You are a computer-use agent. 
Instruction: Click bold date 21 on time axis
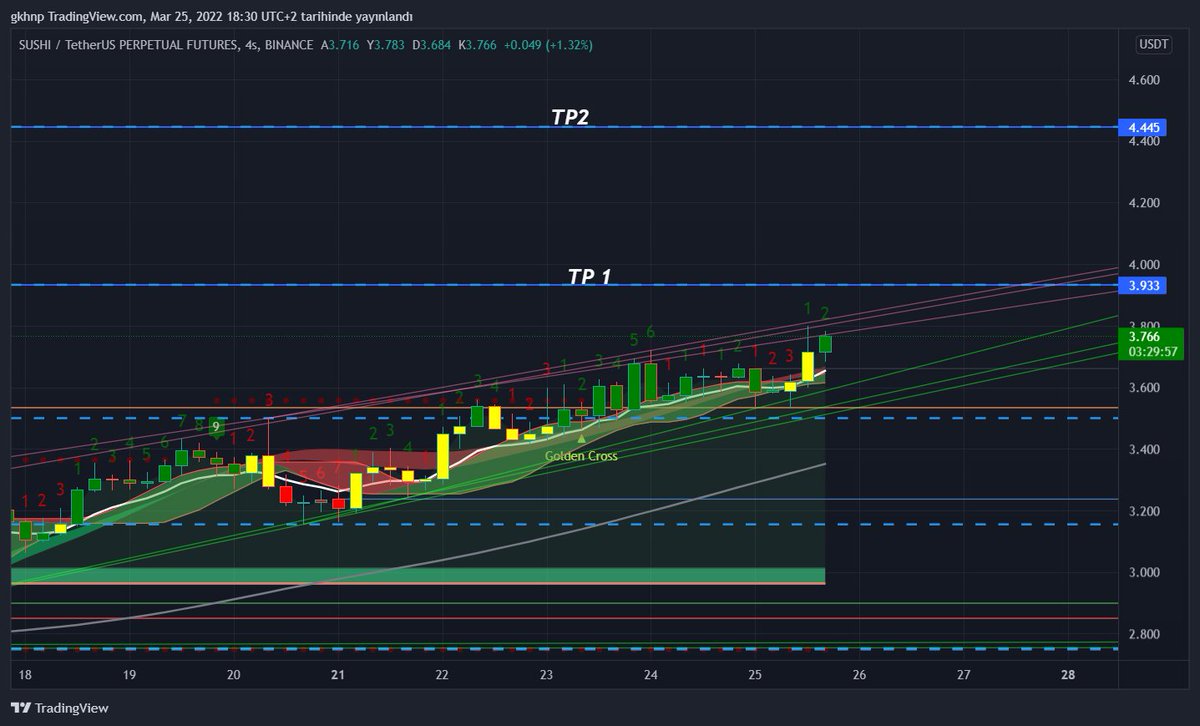pos(338,675)
